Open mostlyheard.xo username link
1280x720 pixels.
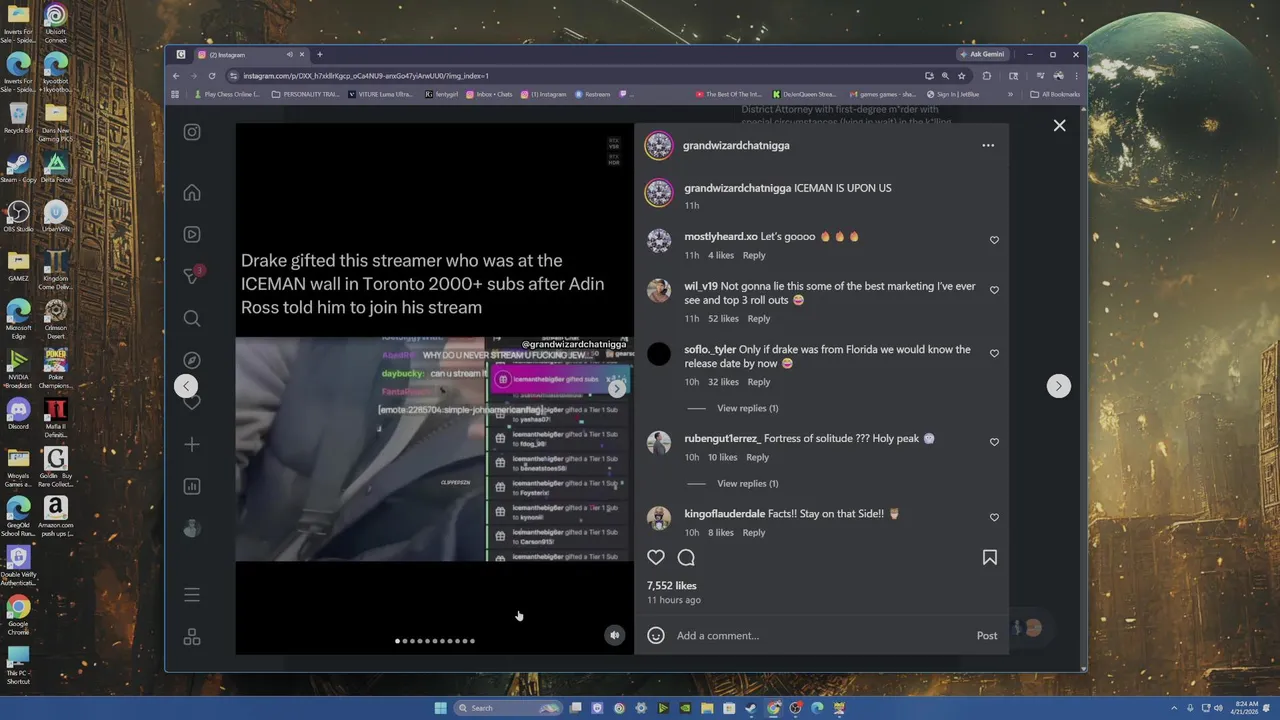(720, 237)
